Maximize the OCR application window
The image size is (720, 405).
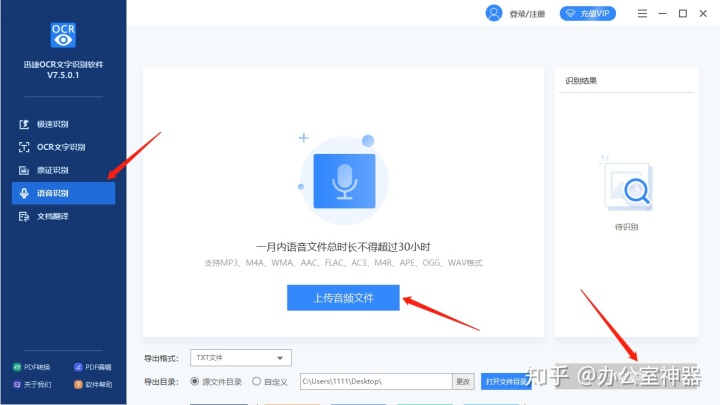tap(683, 13)
